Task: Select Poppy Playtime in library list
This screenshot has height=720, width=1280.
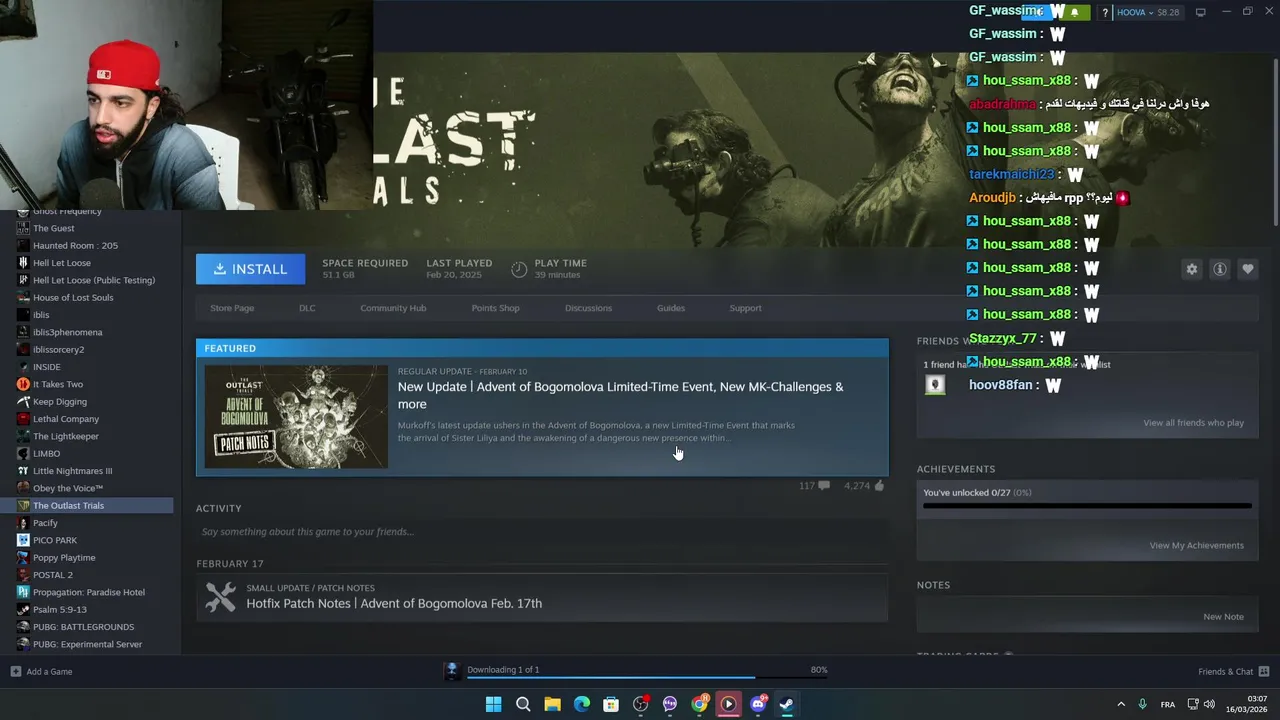Action: 64,557
